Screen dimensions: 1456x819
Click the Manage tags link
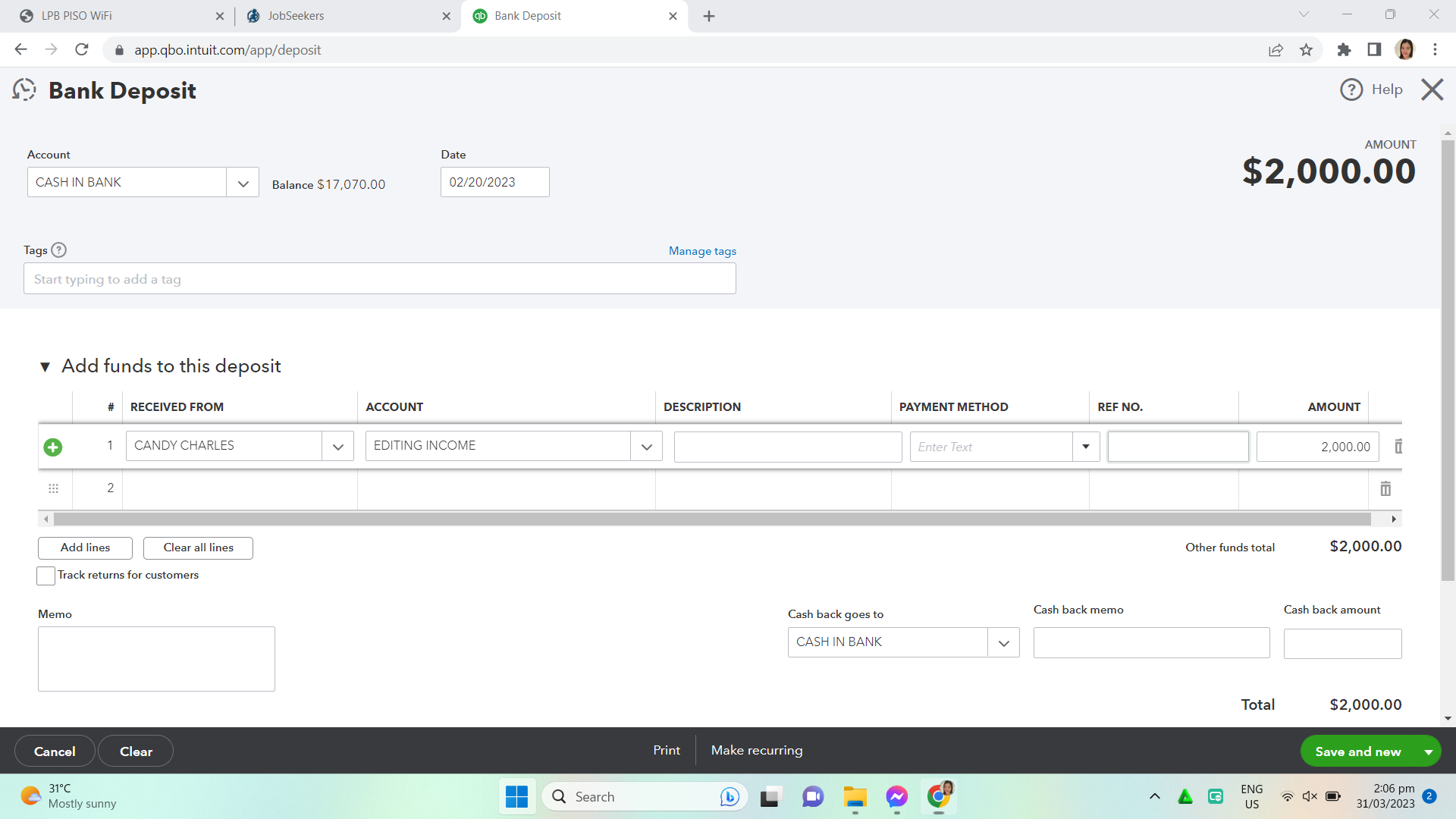click(702, 251)
